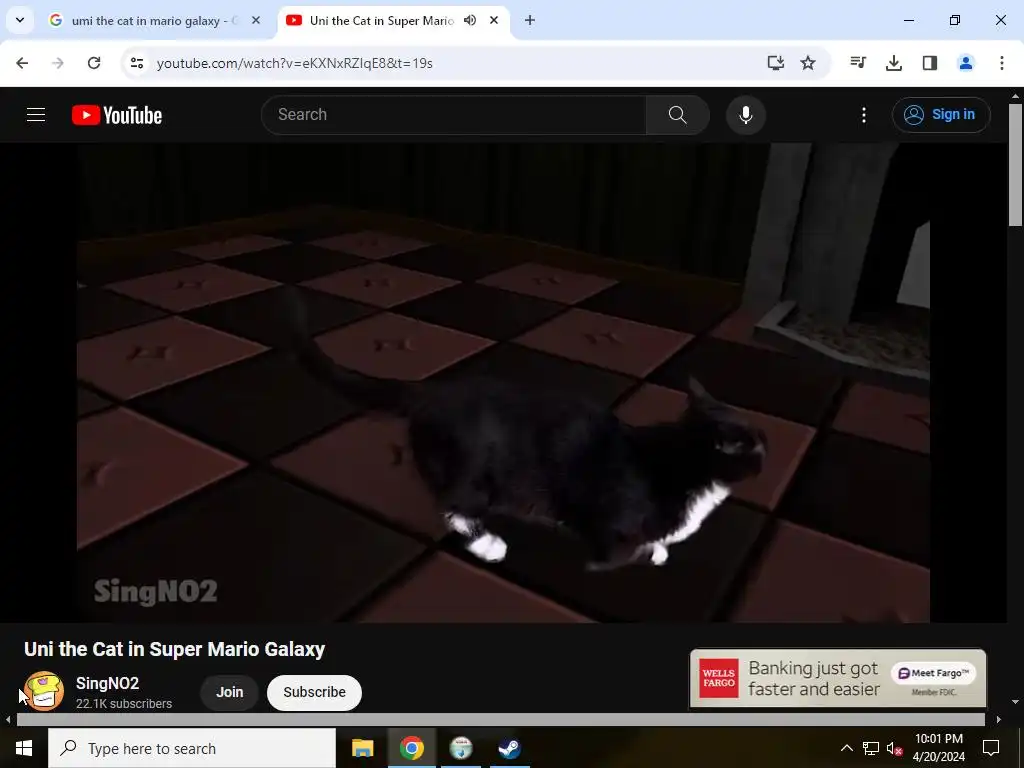Open the Windows Start menu
1024x768 pixels.
point(24,748)
